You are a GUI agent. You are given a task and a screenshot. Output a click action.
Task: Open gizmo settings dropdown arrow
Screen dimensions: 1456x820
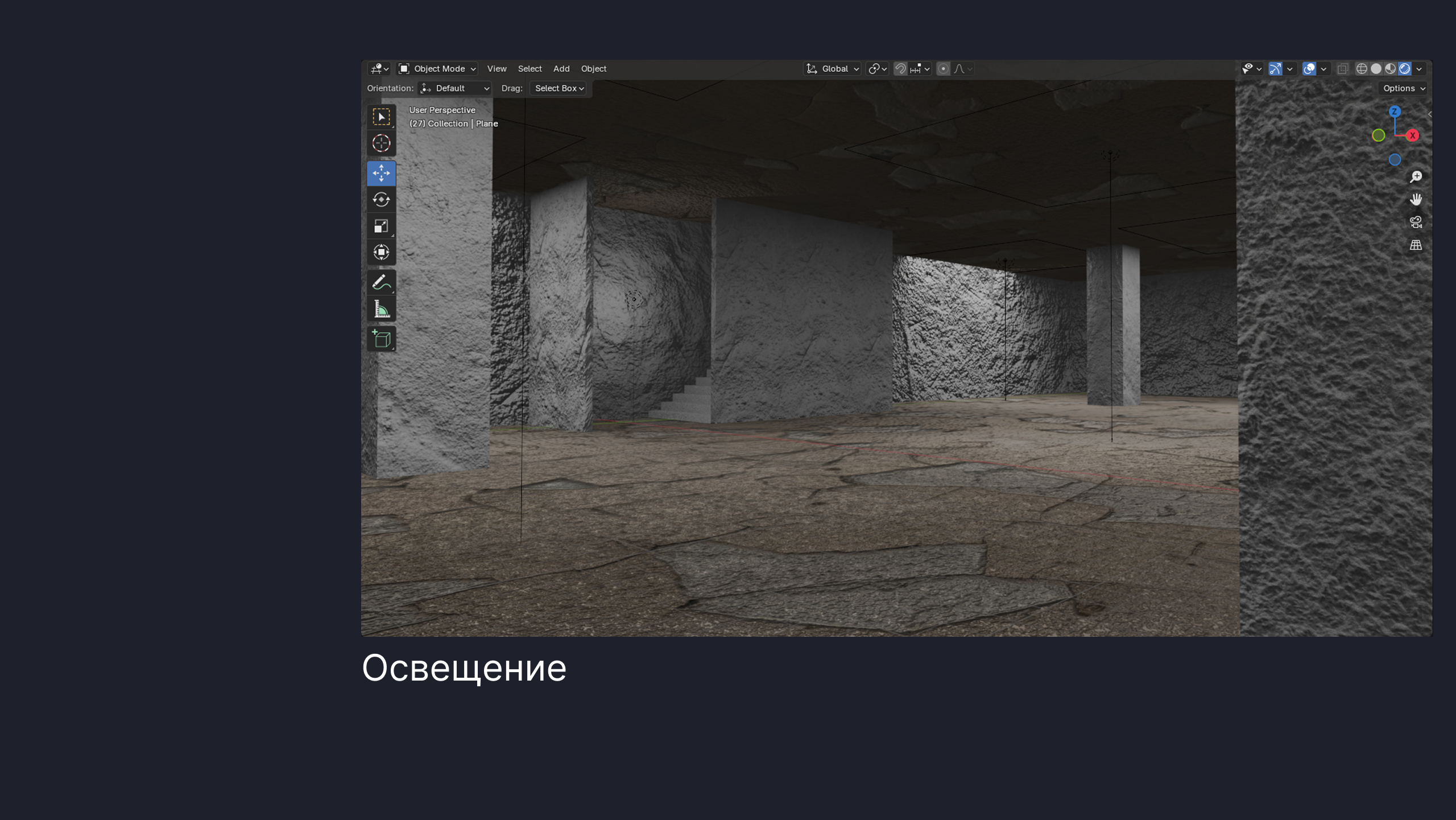pos(1290,69)
